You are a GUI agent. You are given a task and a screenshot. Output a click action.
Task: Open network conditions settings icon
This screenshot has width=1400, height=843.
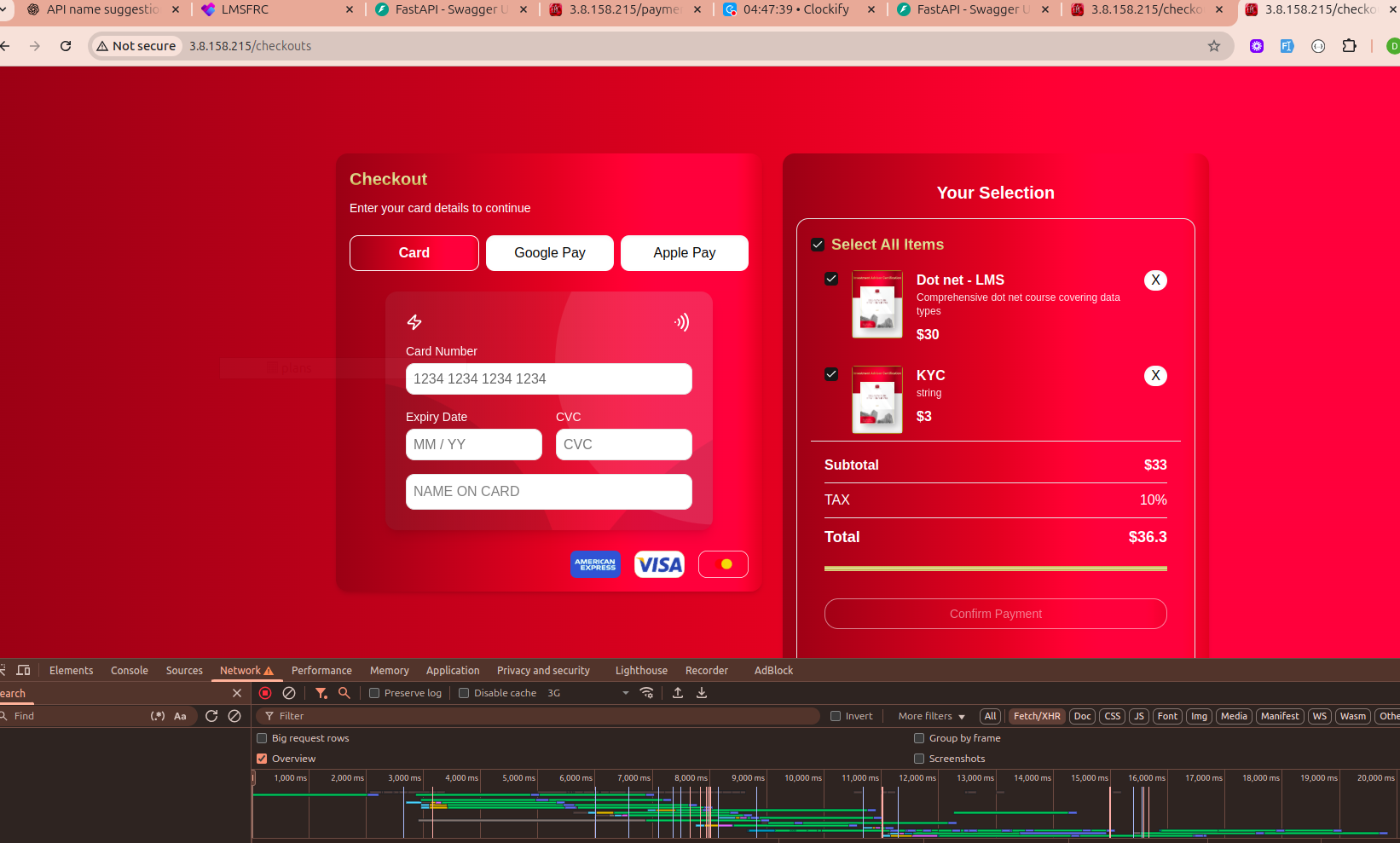point(647,693)
